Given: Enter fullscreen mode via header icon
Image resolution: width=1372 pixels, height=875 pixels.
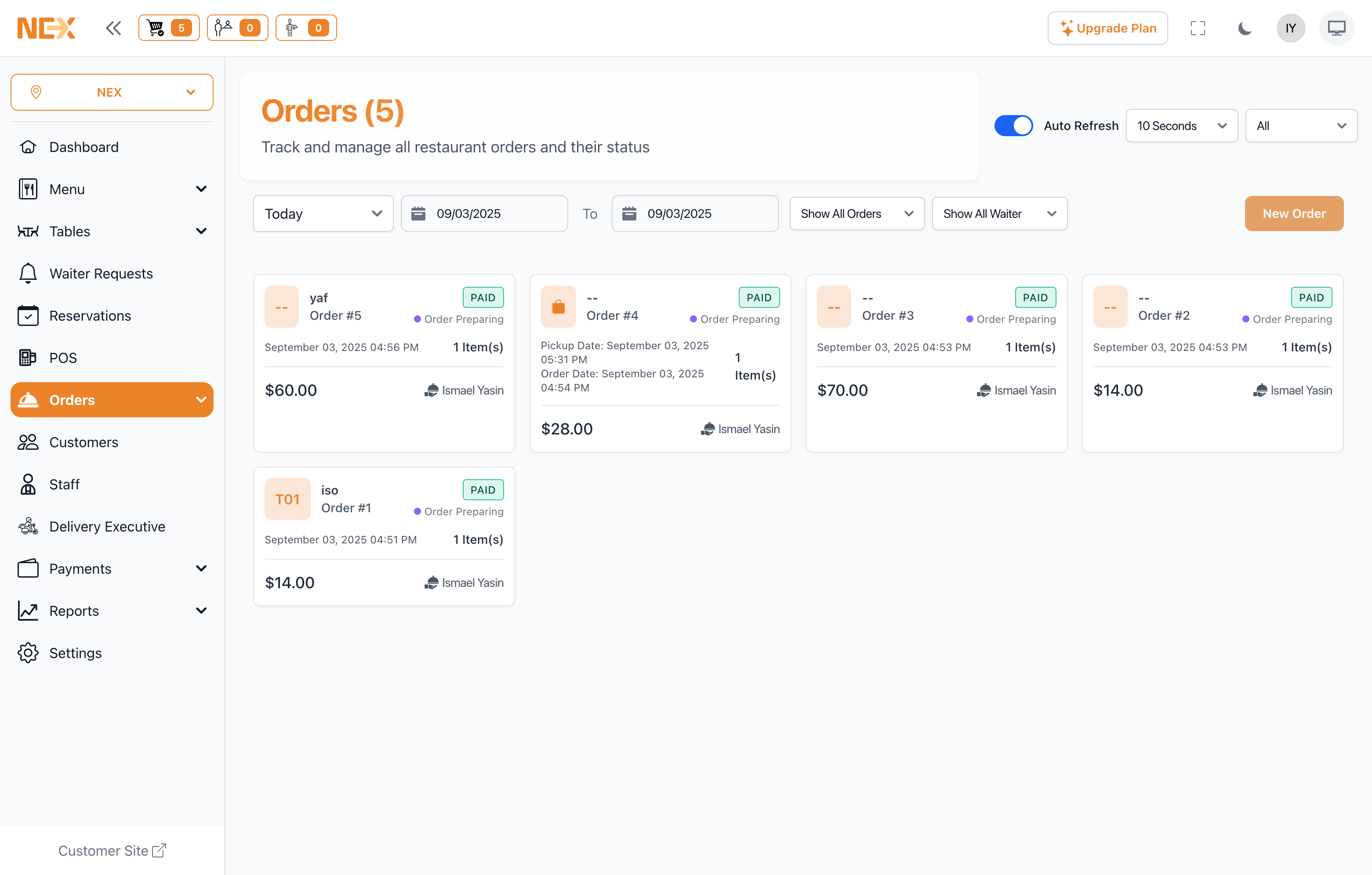Looking at the screenshot, I should click(1198, 28).
